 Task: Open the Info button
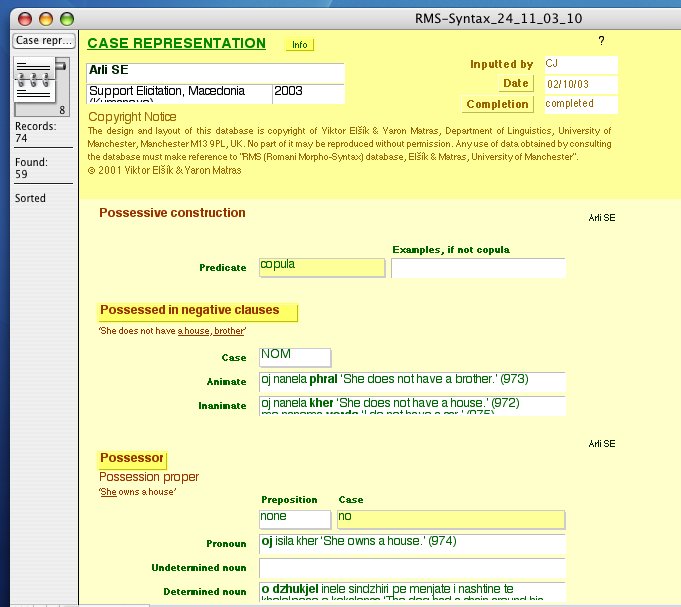(299, 45)
